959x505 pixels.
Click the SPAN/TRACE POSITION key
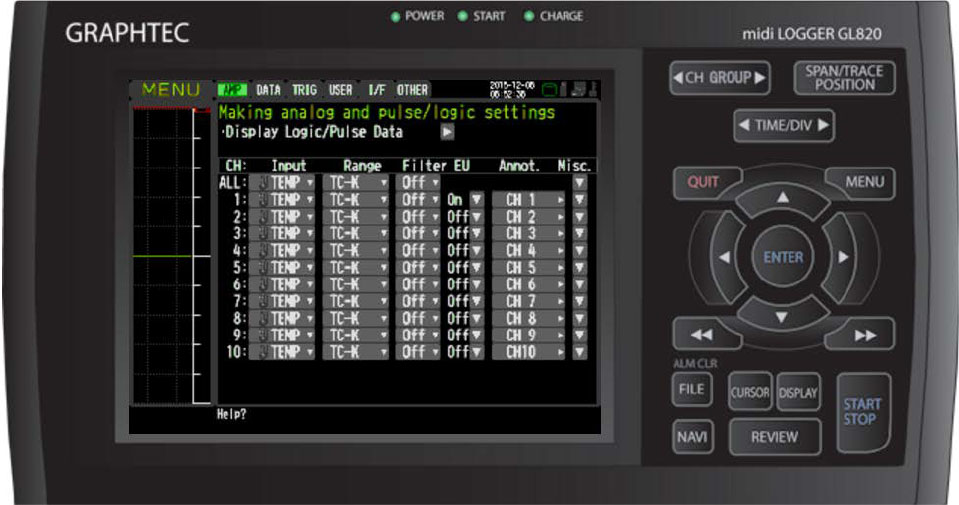point(844,78)
